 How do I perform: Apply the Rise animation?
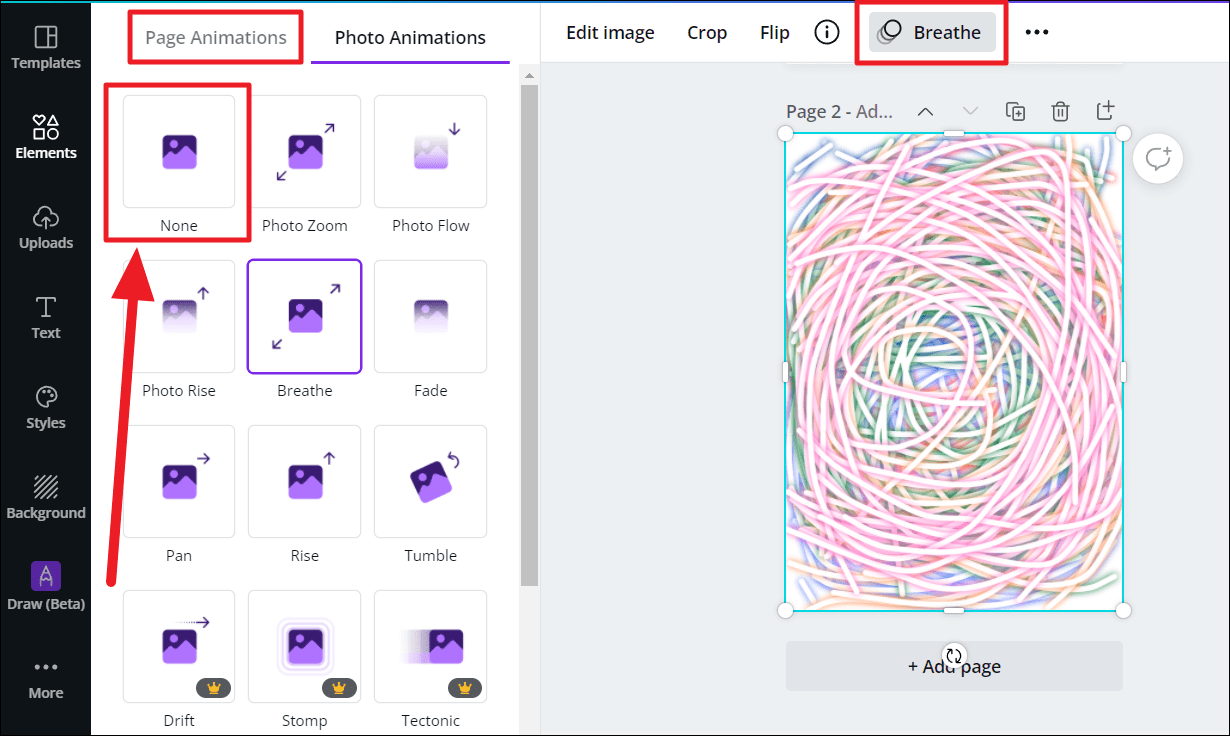tap(304, 481)
